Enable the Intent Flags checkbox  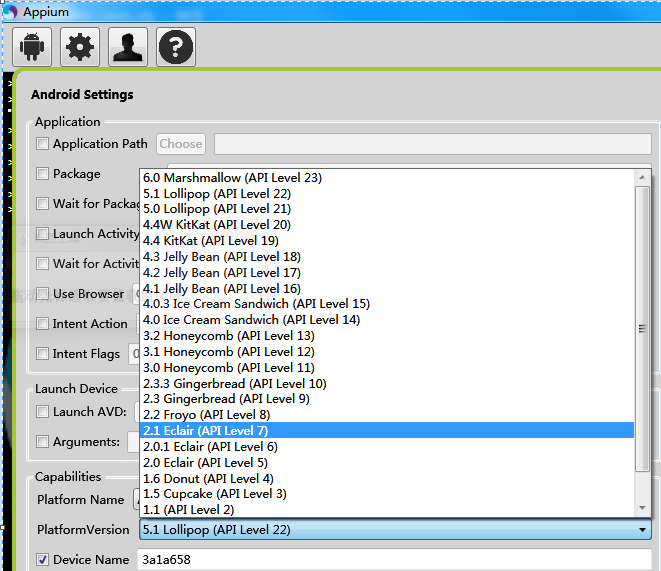coord(42,354)
